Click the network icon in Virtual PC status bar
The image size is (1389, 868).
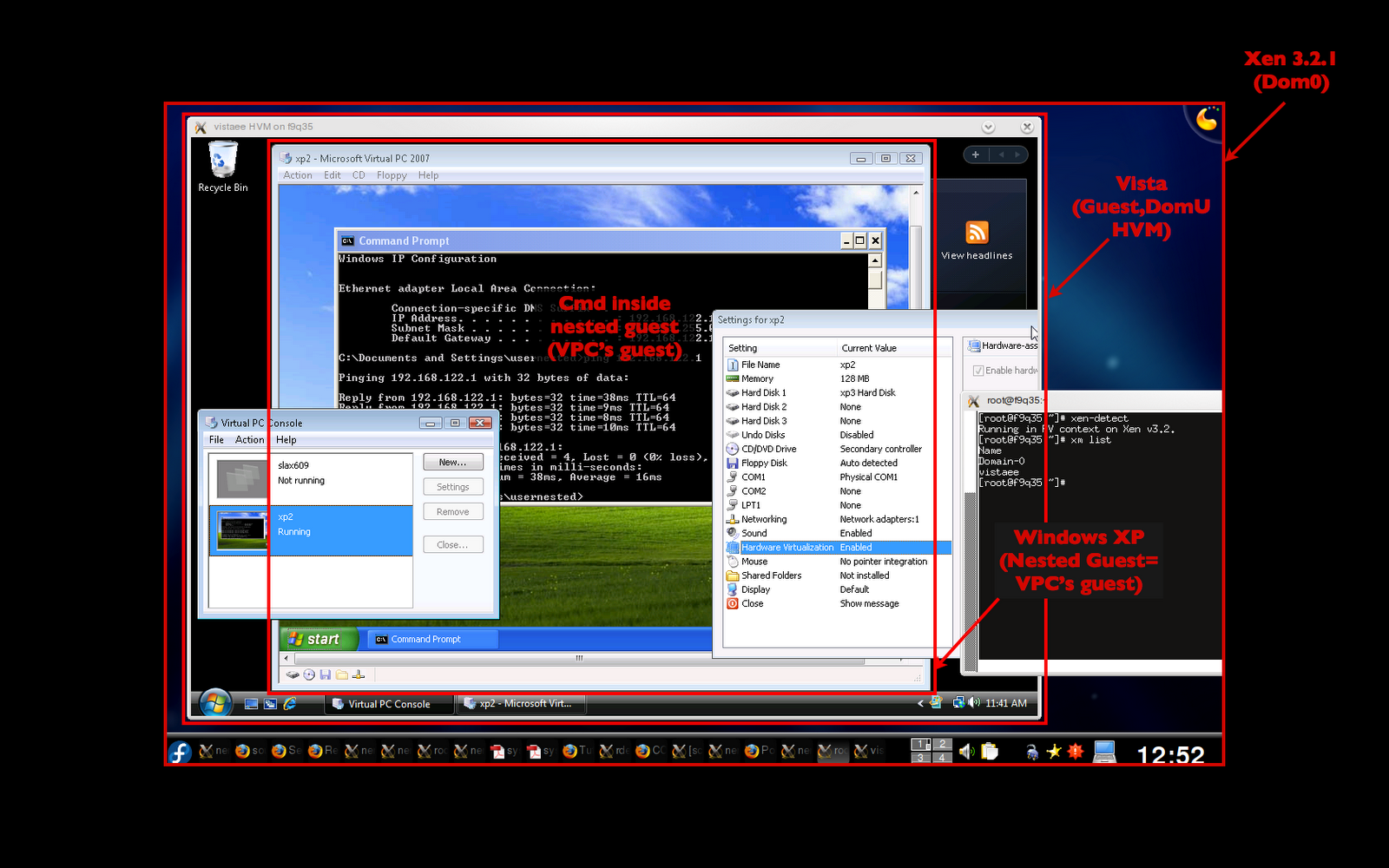(x=359, y=675)
